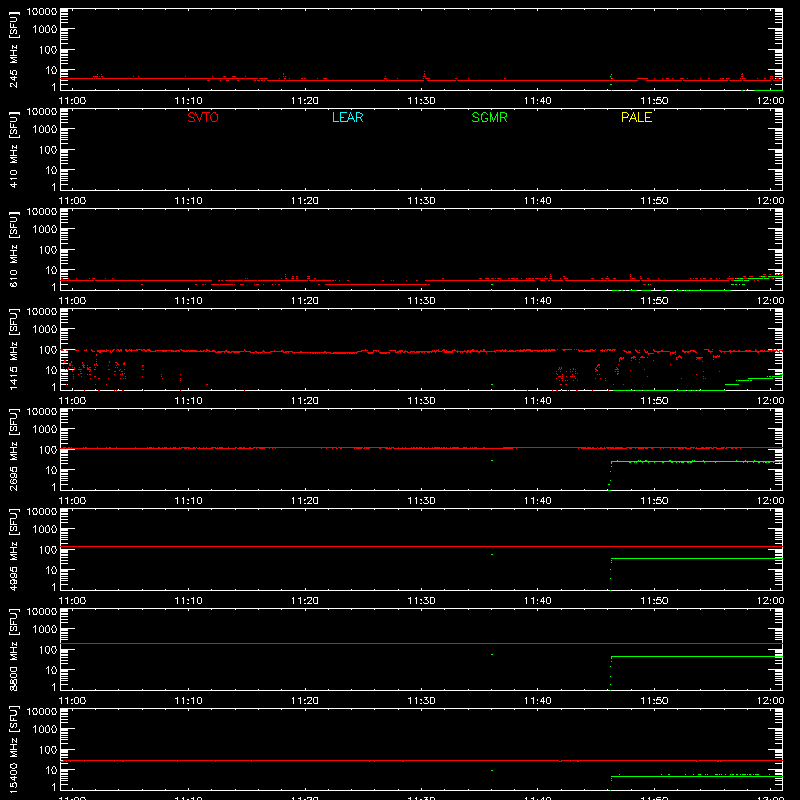Viewport: 800px width, 800px height.
Task: Click 11:20 time tick below 2695 MHz panel
Action: tap(305, 501)
